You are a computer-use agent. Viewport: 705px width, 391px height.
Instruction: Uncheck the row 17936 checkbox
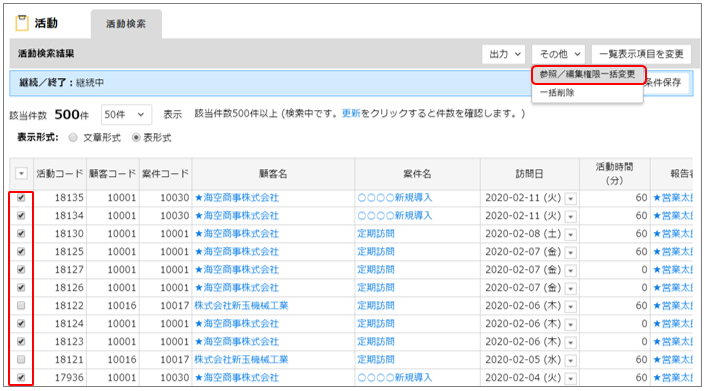[x=21, y=378]
